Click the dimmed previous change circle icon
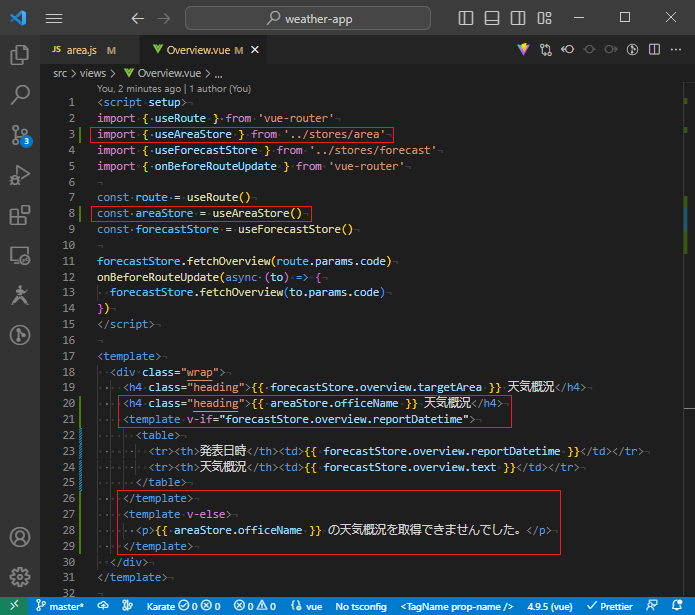Viewport: 695px width, 615px height. point(589,50)
